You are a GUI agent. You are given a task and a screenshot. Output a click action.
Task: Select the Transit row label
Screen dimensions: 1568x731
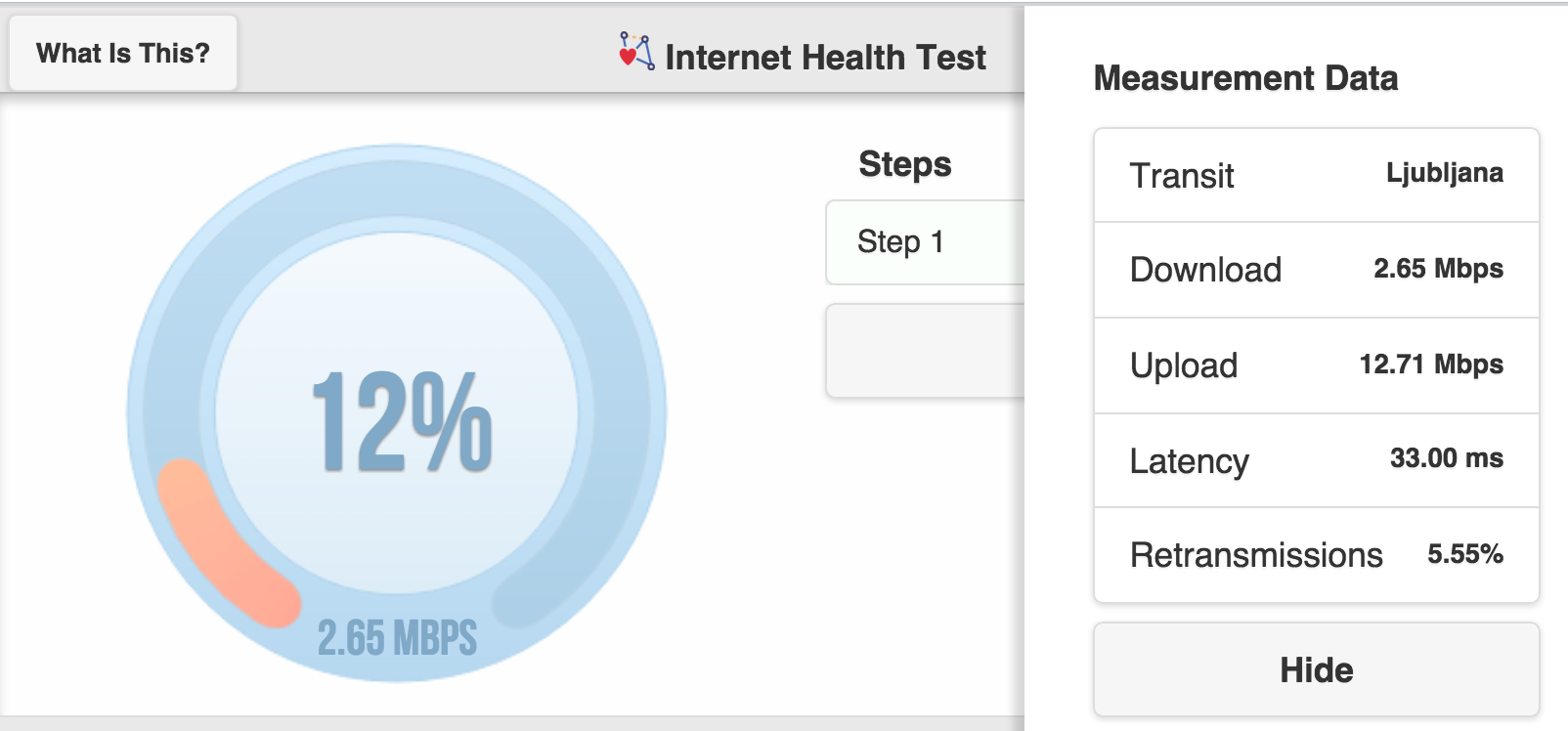1182,176
